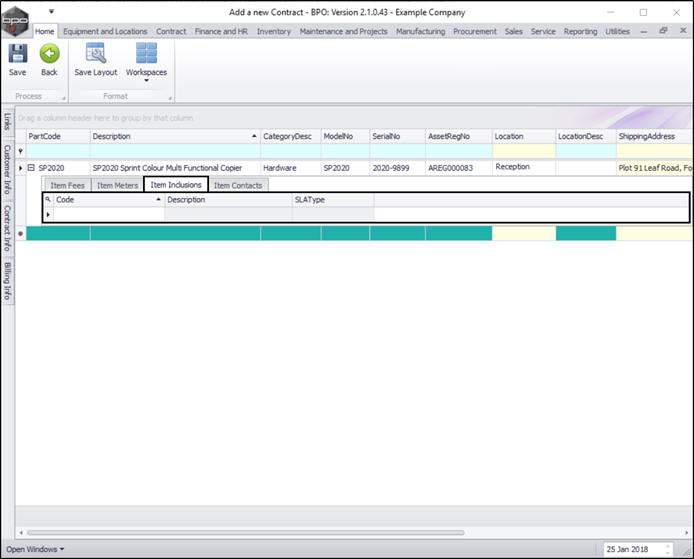Open the Billing Info side panel
694x559 pixels.
8,281
